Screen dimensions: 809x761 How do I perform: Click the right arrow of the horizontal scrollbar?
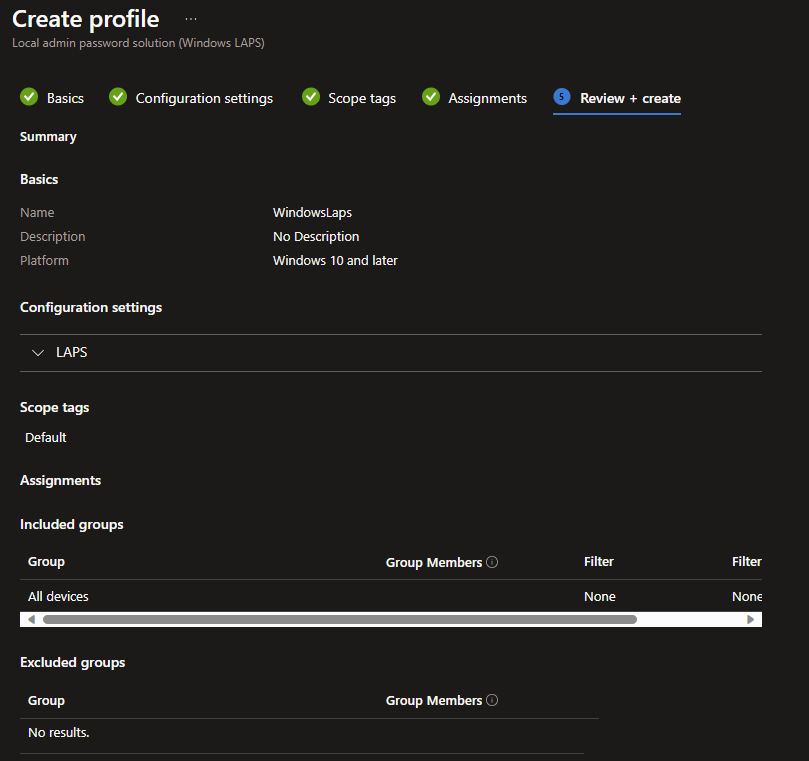click(751, 619)
